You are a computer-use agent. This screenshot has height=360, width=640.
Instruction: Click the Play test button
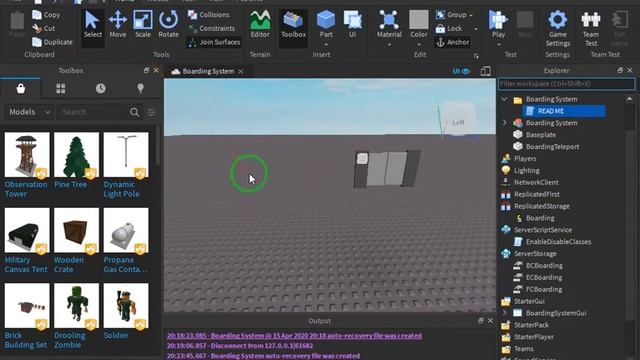click(498, 24)
